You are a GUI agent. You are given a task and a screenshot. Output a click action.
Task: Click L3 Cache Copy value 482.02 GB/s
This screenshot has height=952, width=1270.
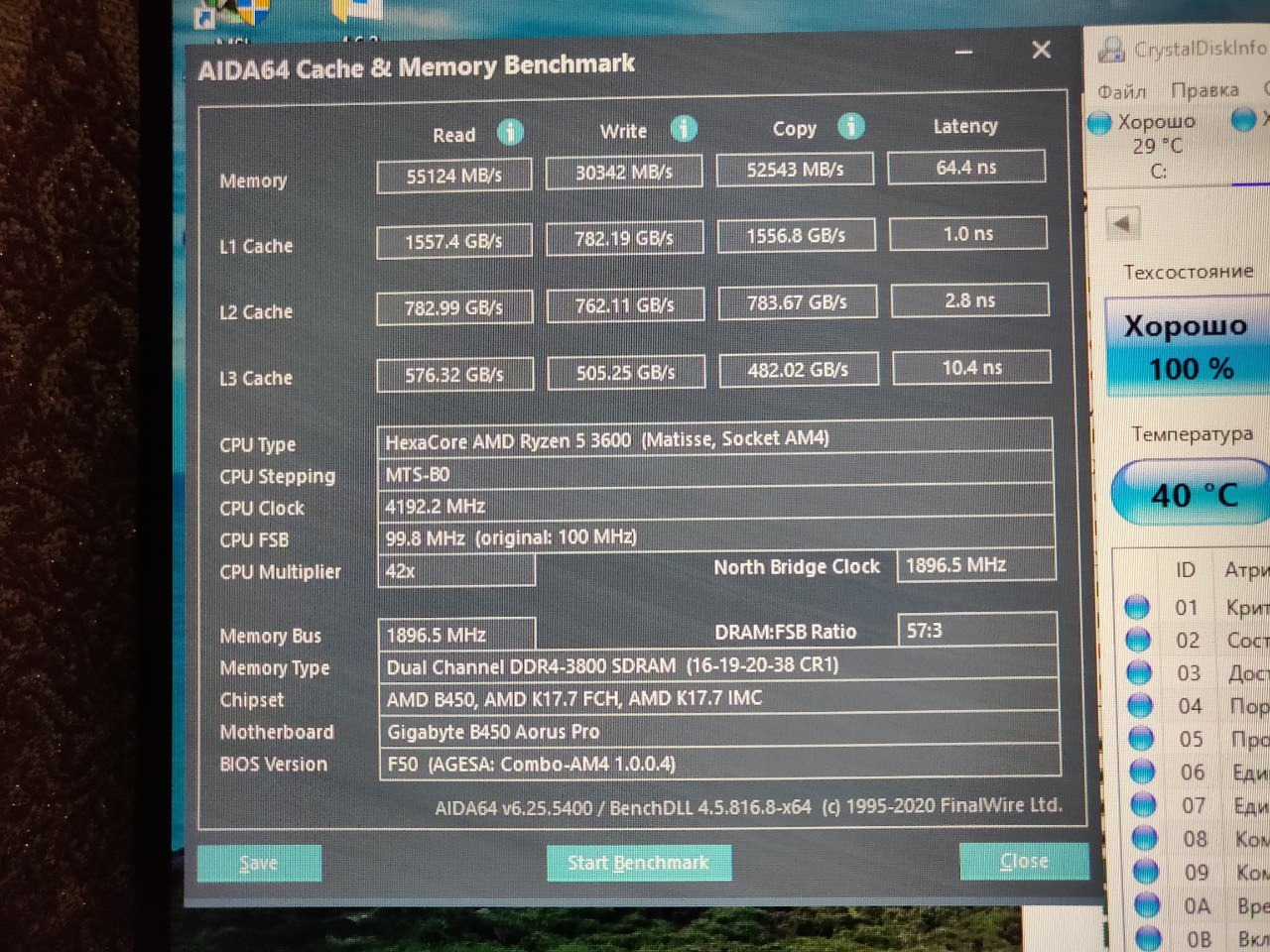pyautogui.click(x=799, y=369)
